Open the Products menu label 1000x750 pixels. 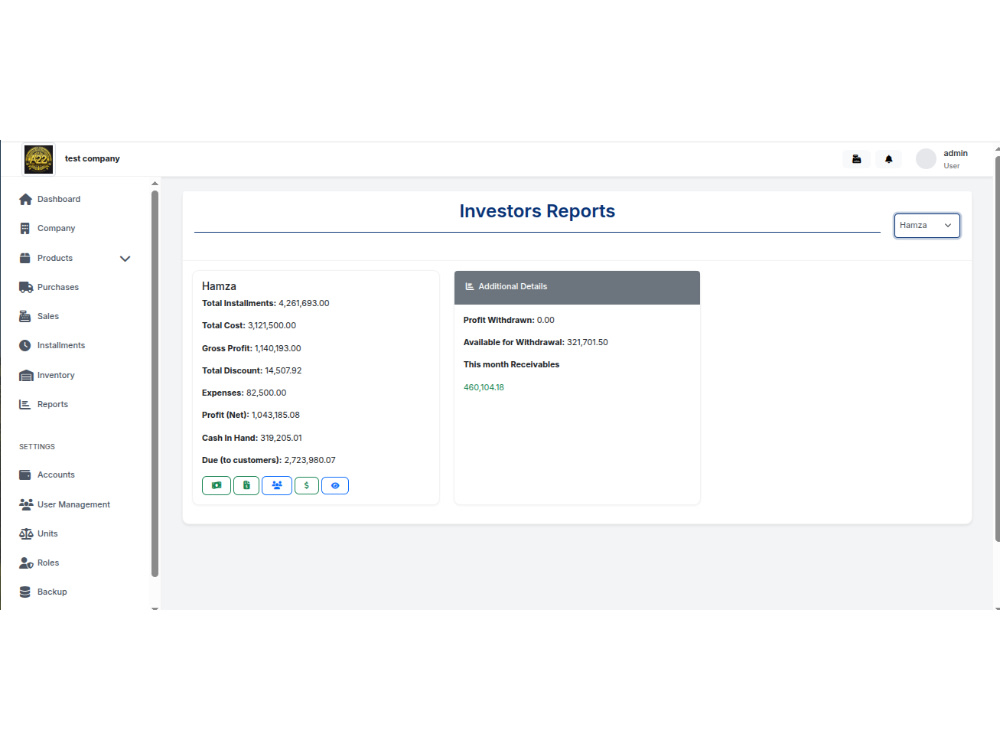(x=55, y=258)
